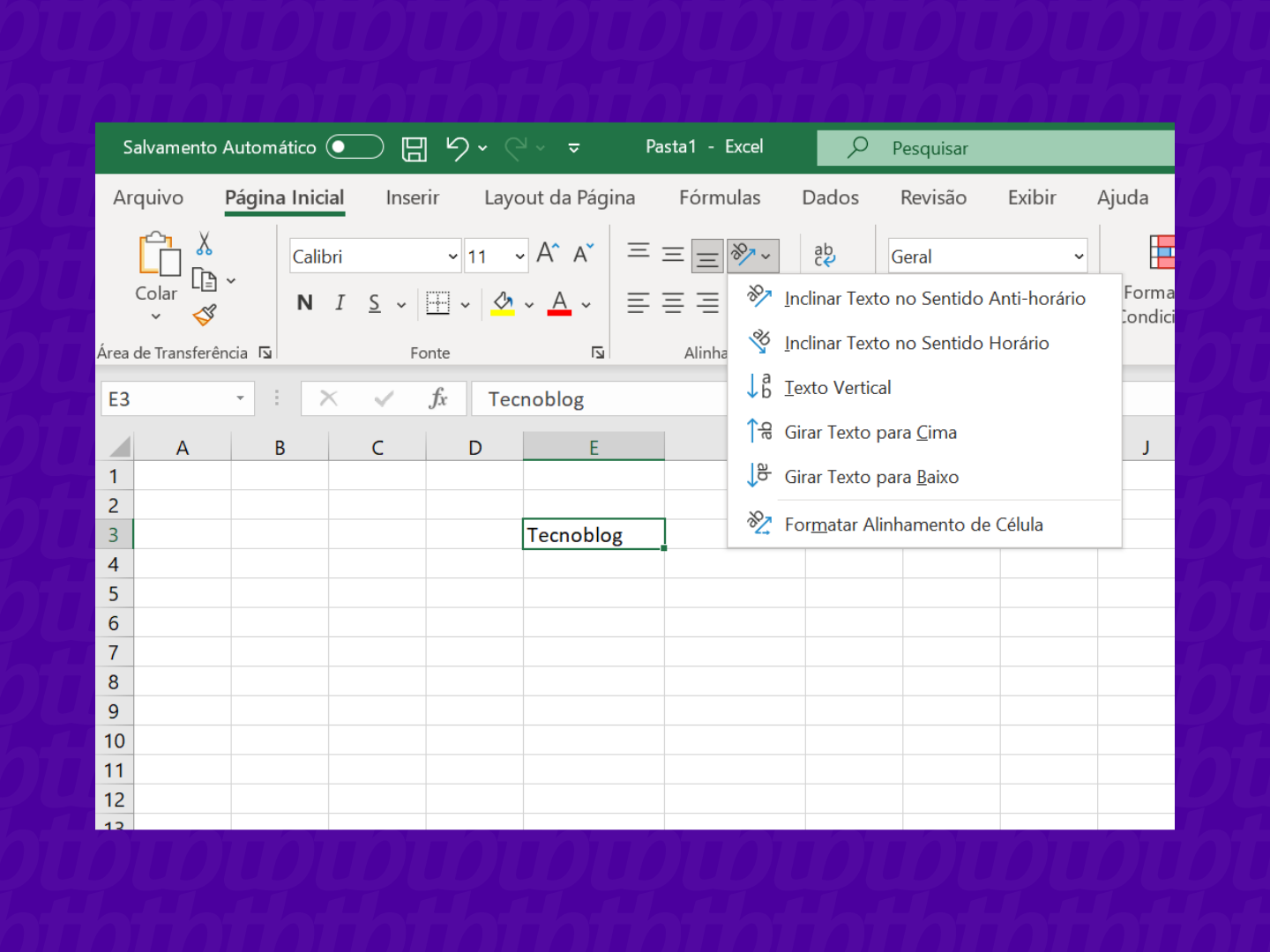The width and height of the screenshot is (1270, 952).
Task: Click the Decrease Font Size icon
Action: click(583, 253)
